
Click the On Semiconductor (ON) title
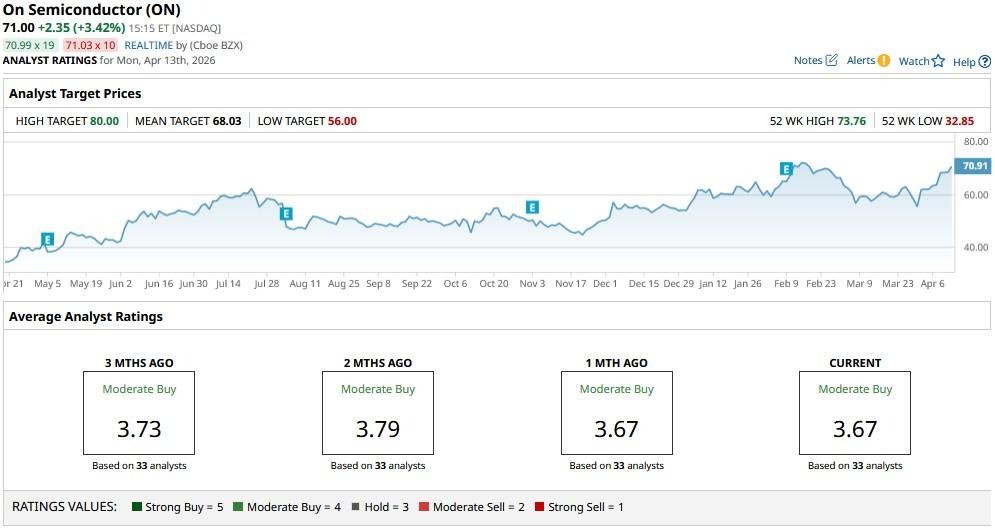coord(91,10)
